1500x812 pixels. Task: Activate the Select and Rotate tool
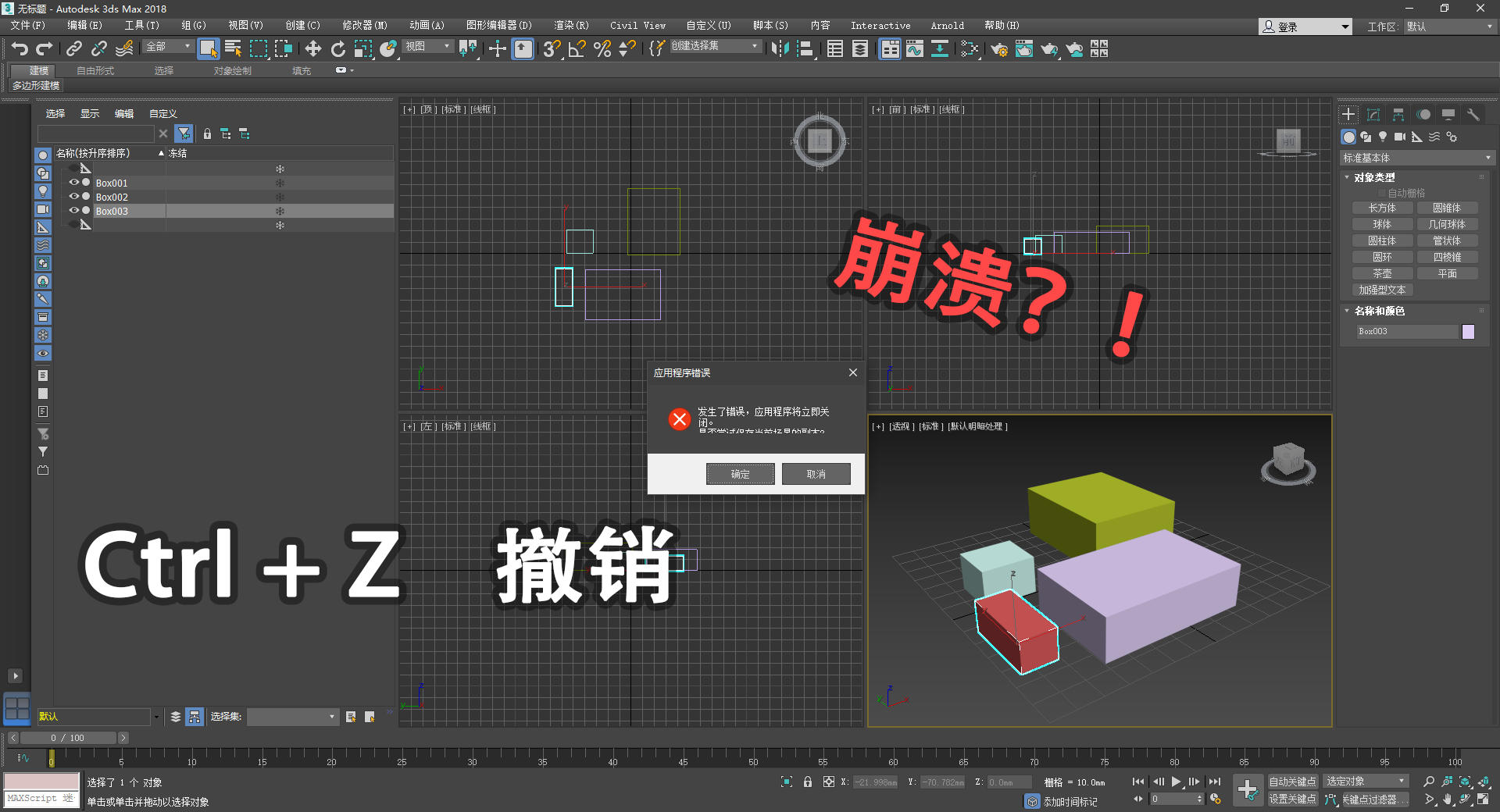(337, 49)
